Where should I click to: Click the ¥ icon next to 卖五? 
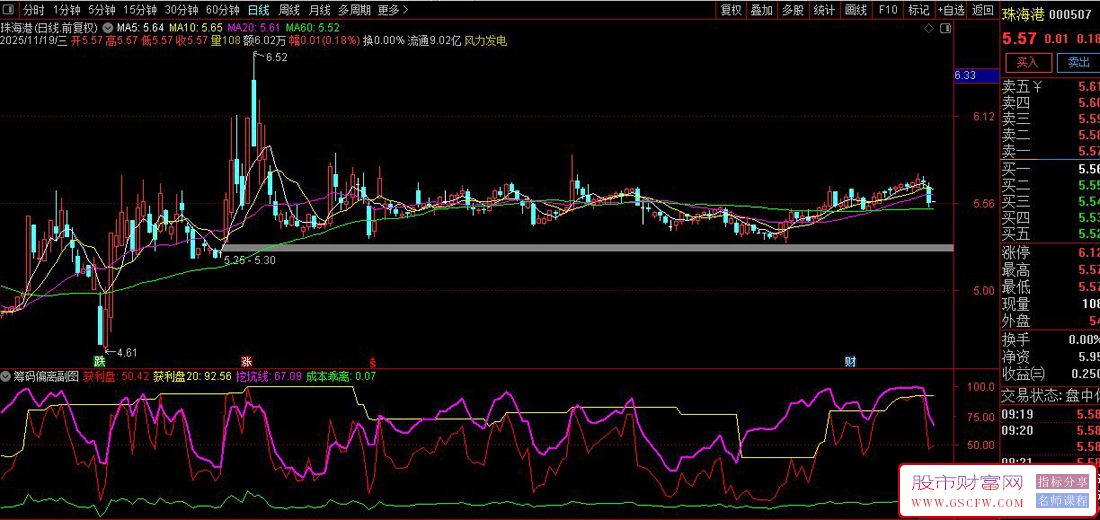tap(1037, 87)
